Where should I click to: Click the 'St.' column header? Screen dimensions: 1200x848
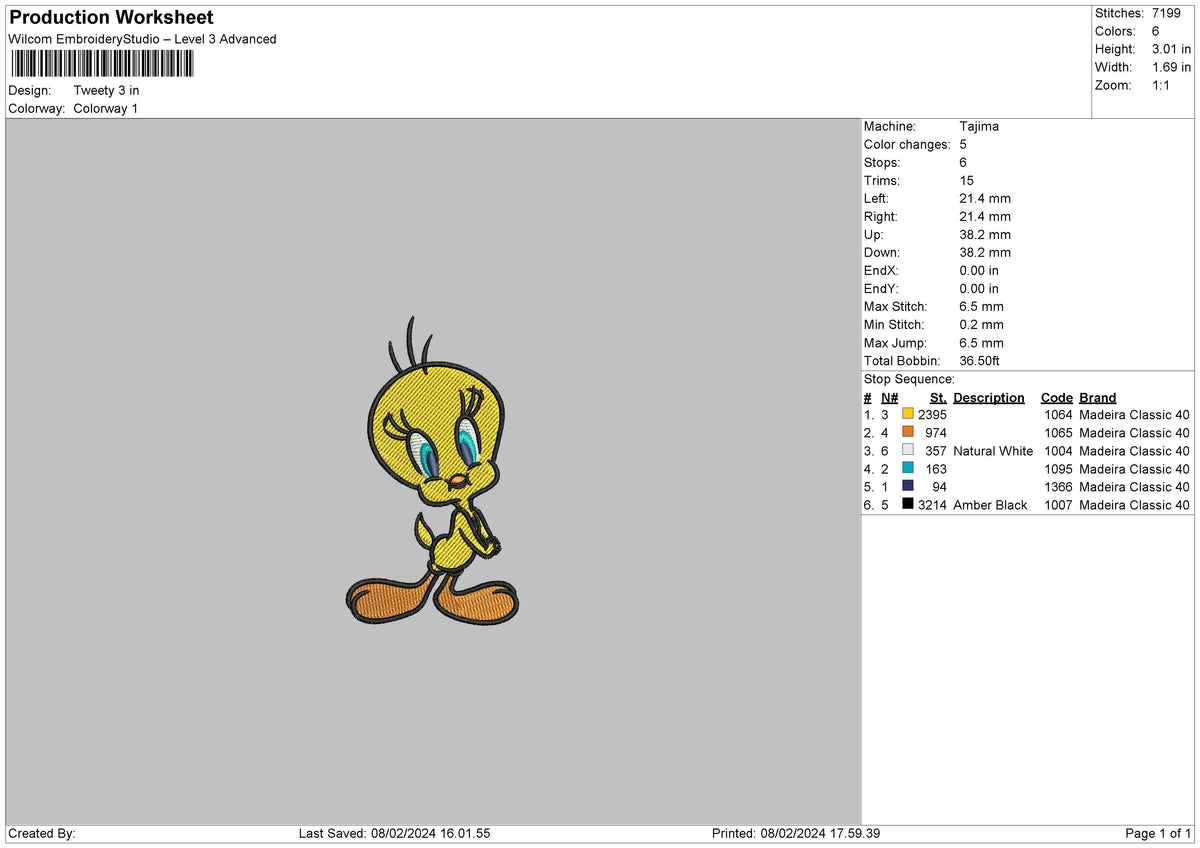coord(938,397)
